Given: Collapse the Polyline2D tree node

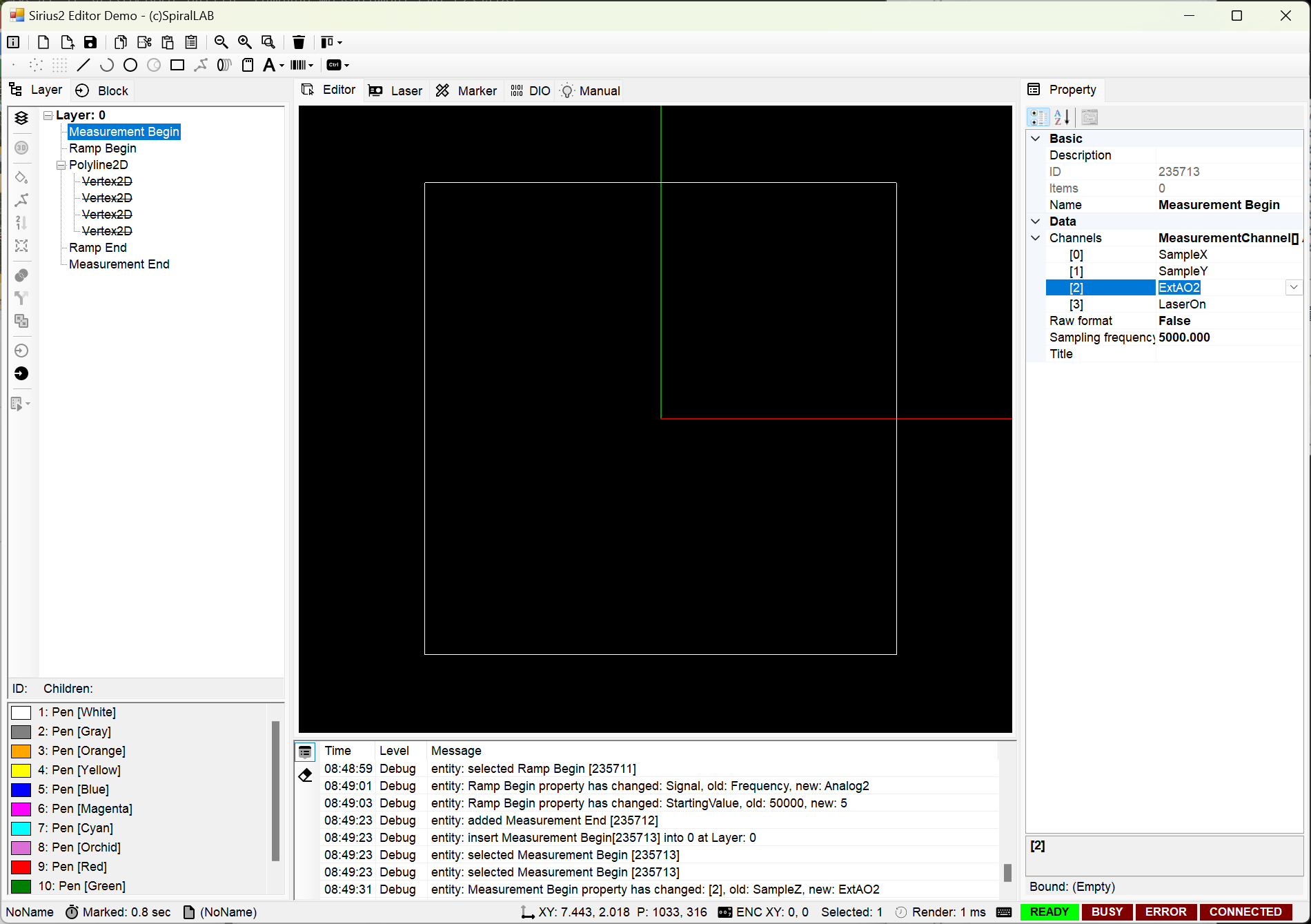Looking at the screenshot, I should (x=61, y=166).
